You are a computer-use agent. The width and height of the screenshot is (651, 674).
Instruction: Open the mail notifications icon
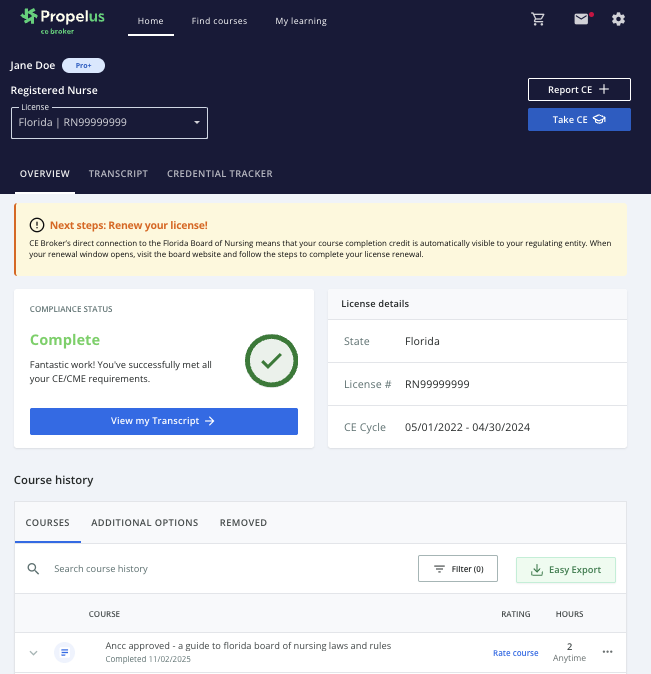click(x=581, y=19)
